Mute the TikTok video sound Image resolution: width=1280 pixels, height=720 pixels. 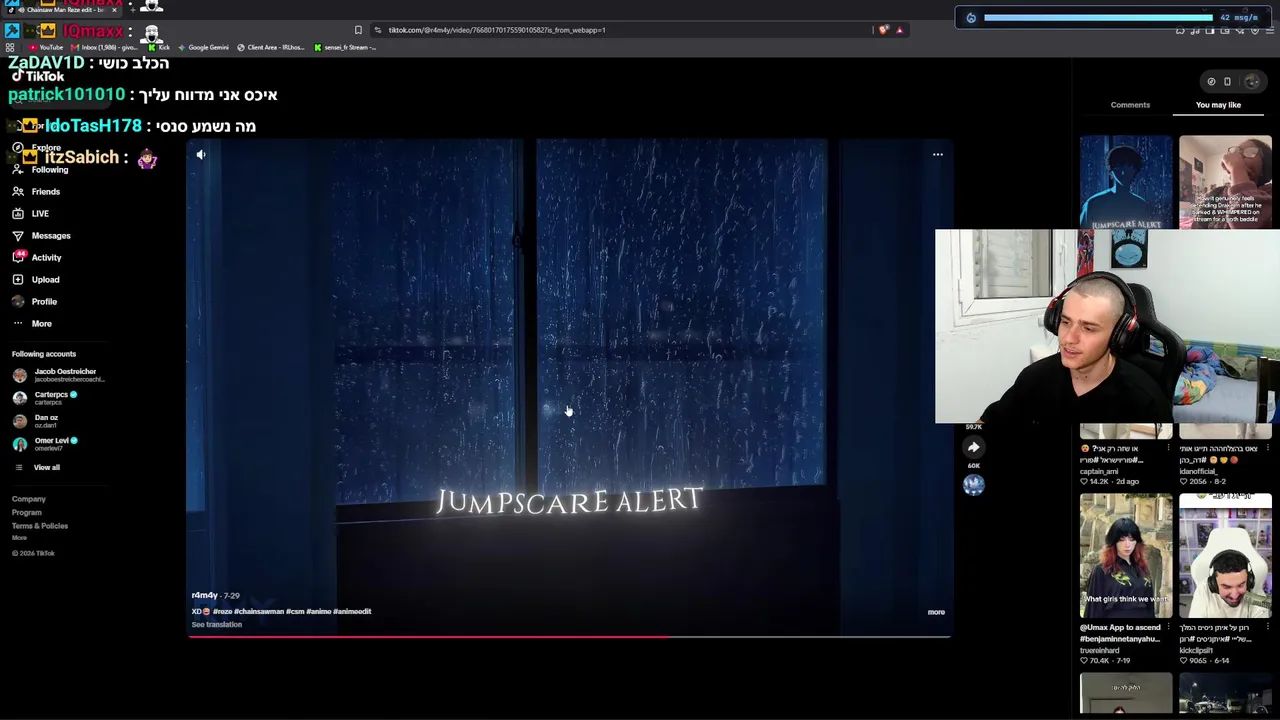click(201, 155)
